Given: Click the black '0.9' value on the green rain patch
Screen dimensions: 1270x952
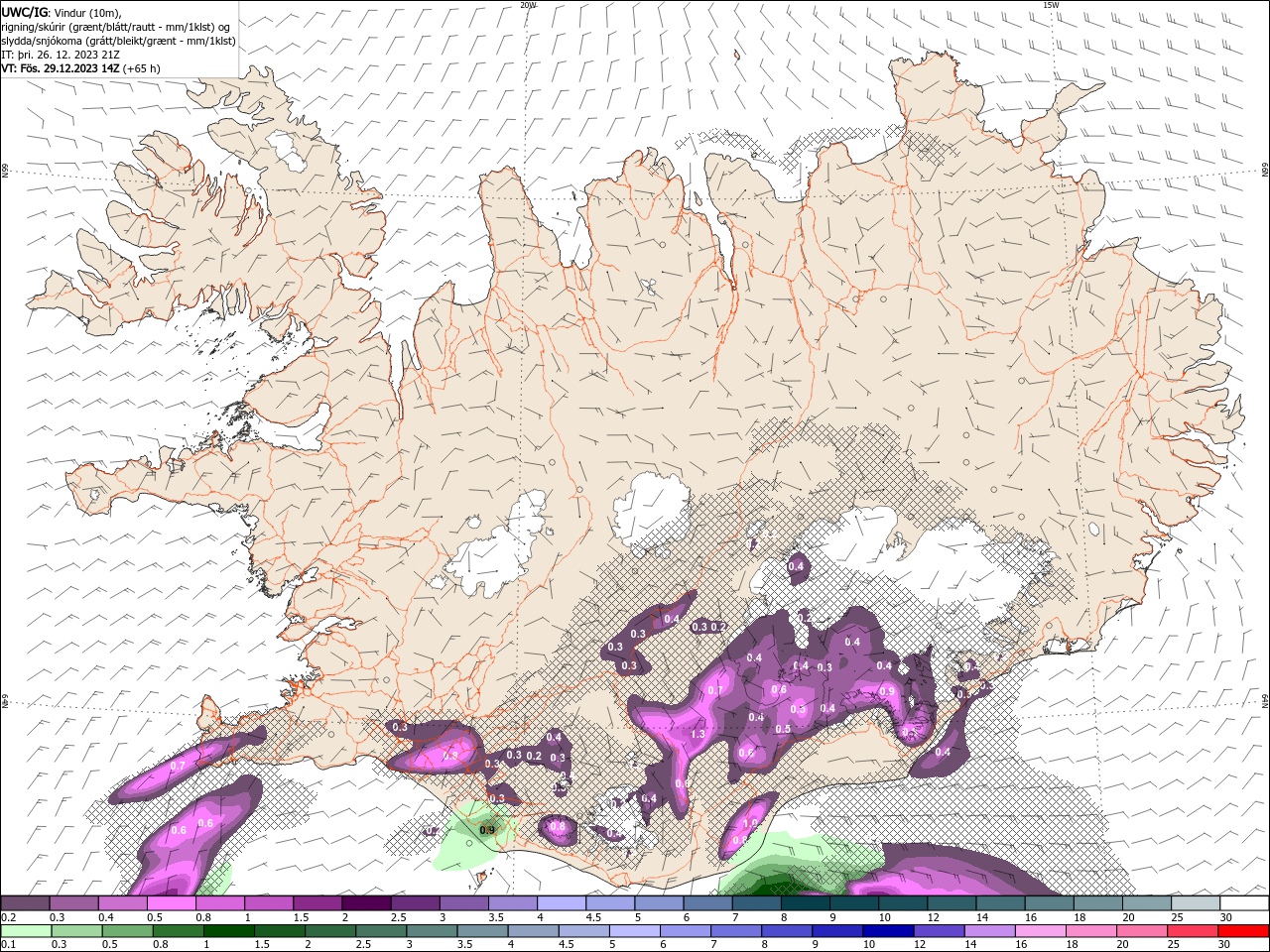Looking at the screenshot, I should point(487,830).
